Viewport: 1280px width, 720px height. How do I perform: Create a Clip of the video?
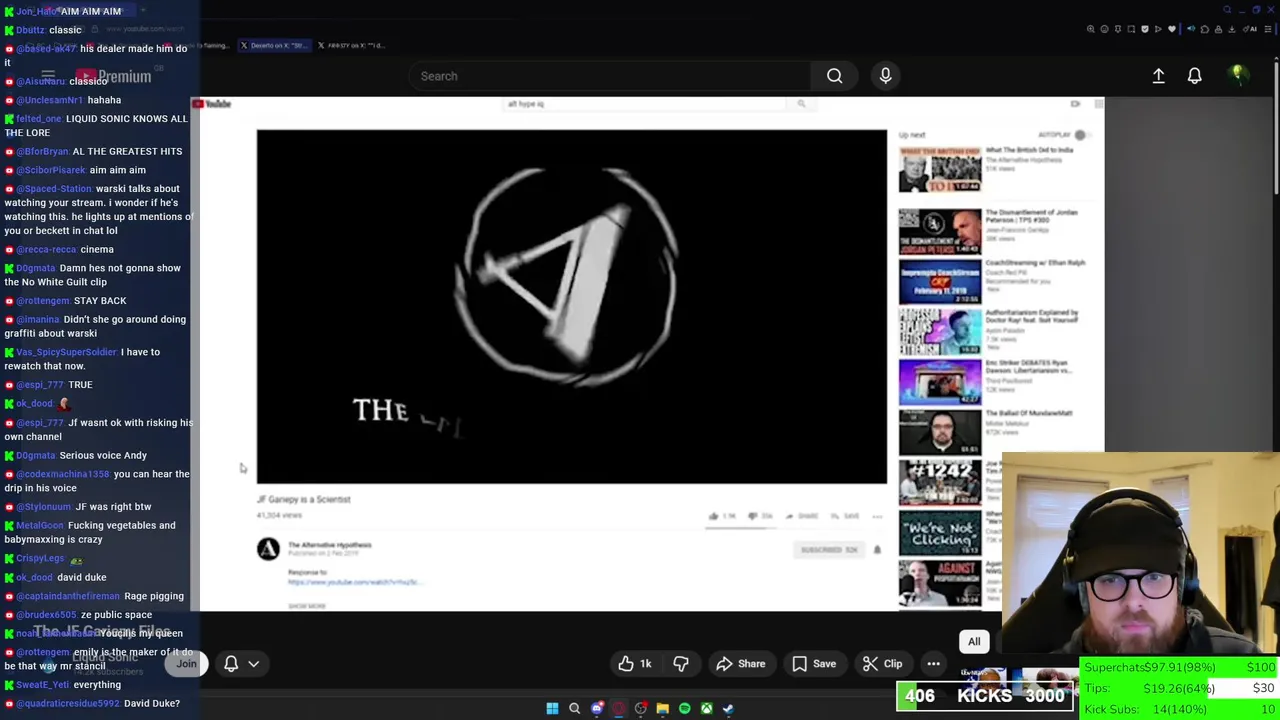pyautogui.click(x=881, y=664)
